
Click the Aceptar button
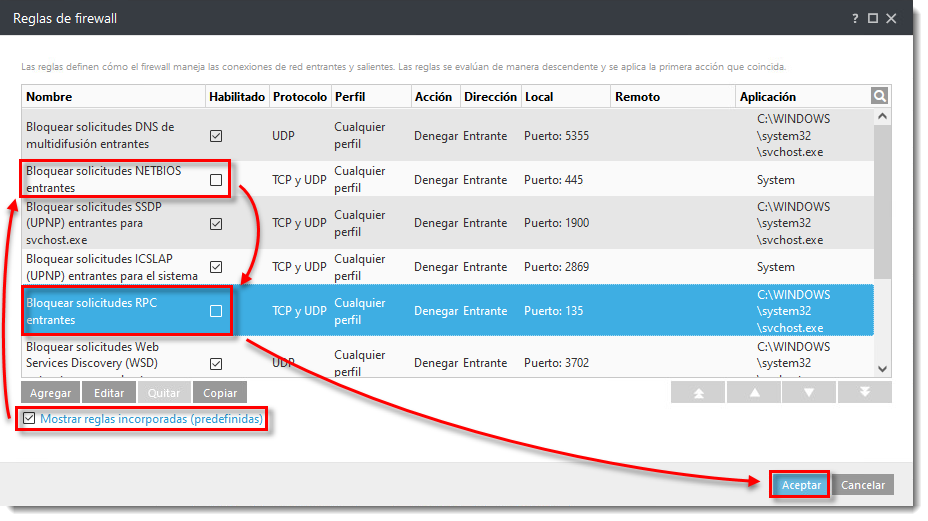801,485
